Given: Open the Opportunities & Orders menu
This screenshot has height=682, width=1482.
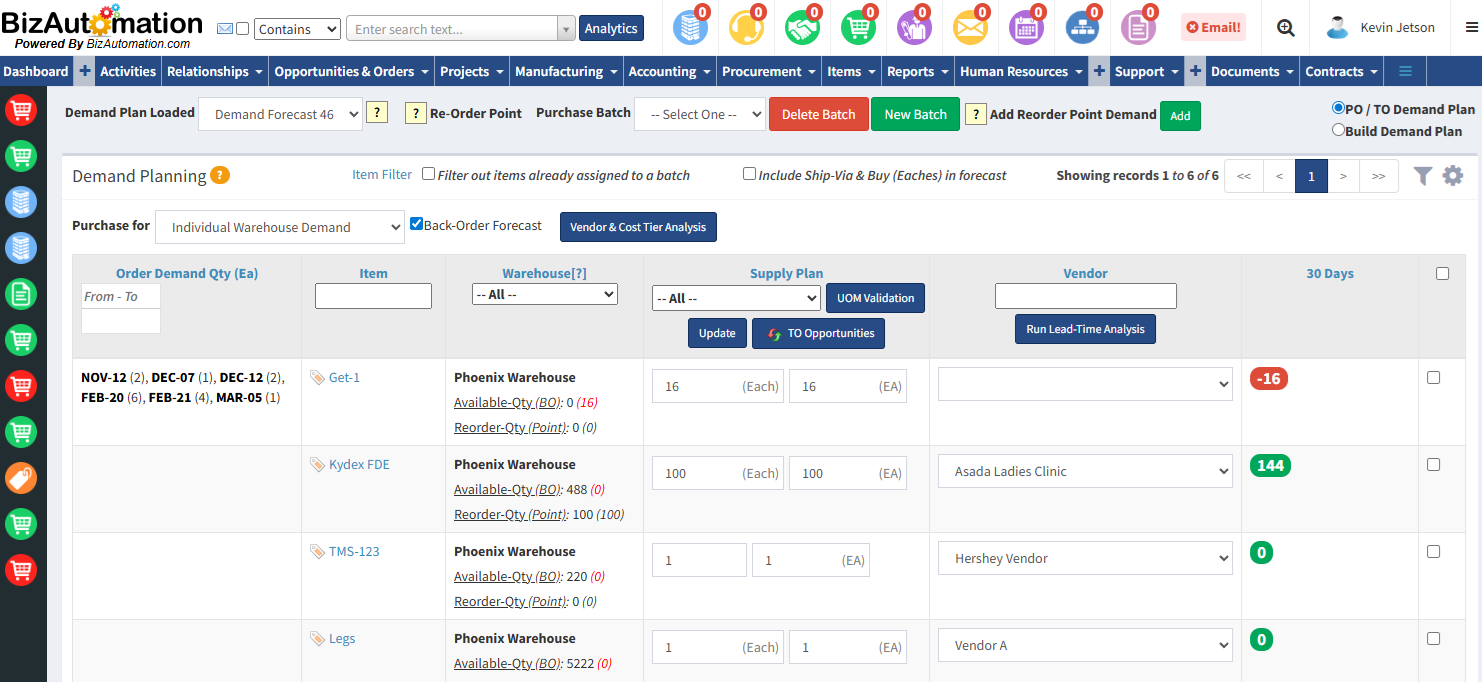Looking at the screenshot, I should [352, 71].
